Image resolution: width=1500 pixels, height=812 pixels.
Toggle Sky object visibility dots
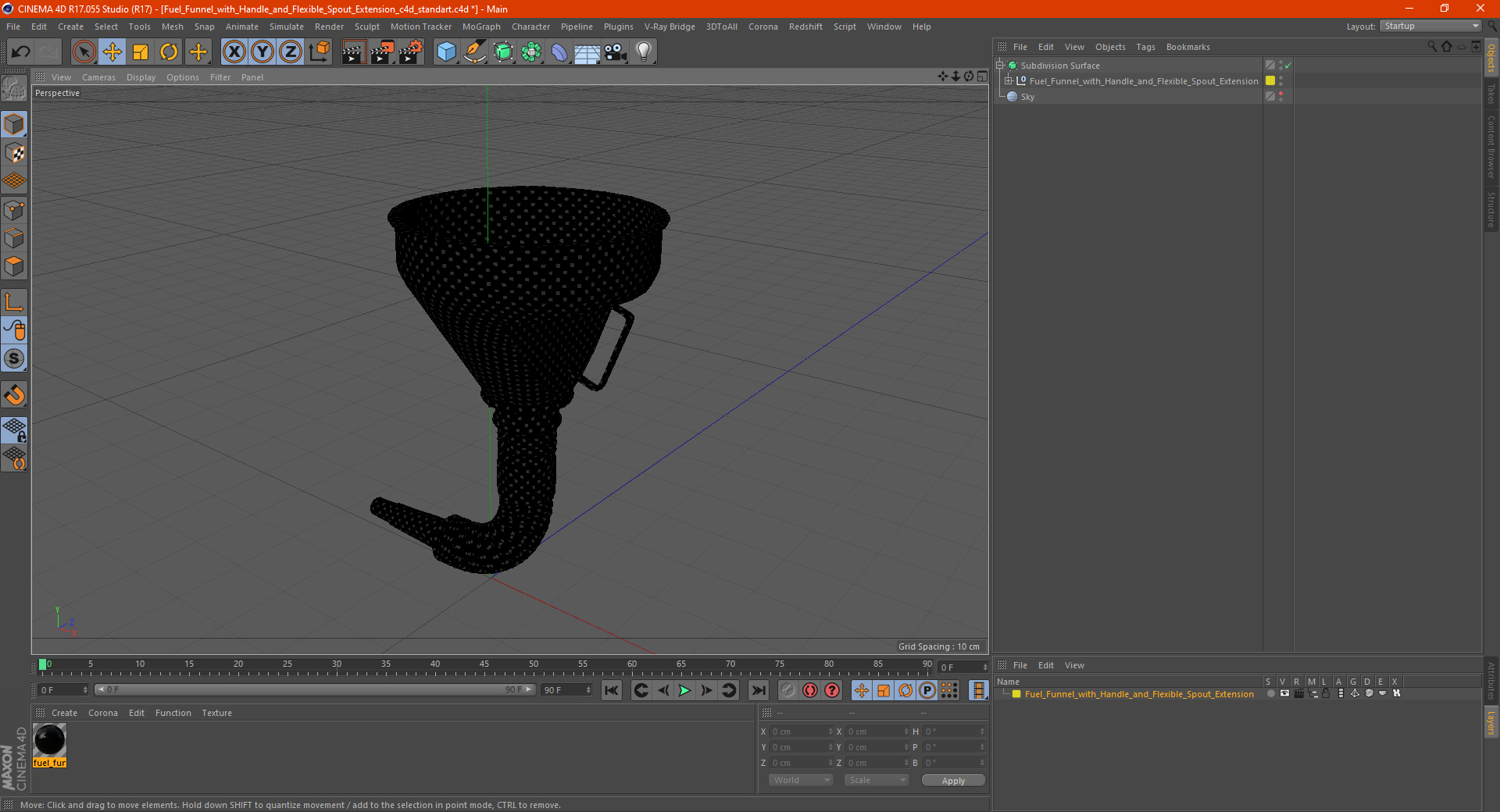pos(1280,97)
